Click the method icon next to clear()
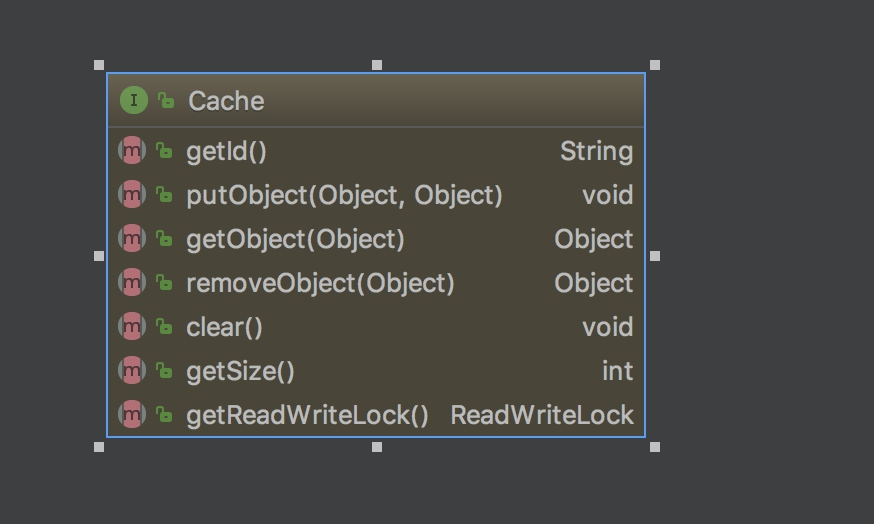Image resolution: width=874 pixels, height=524 pixels. tap(132, 327)
